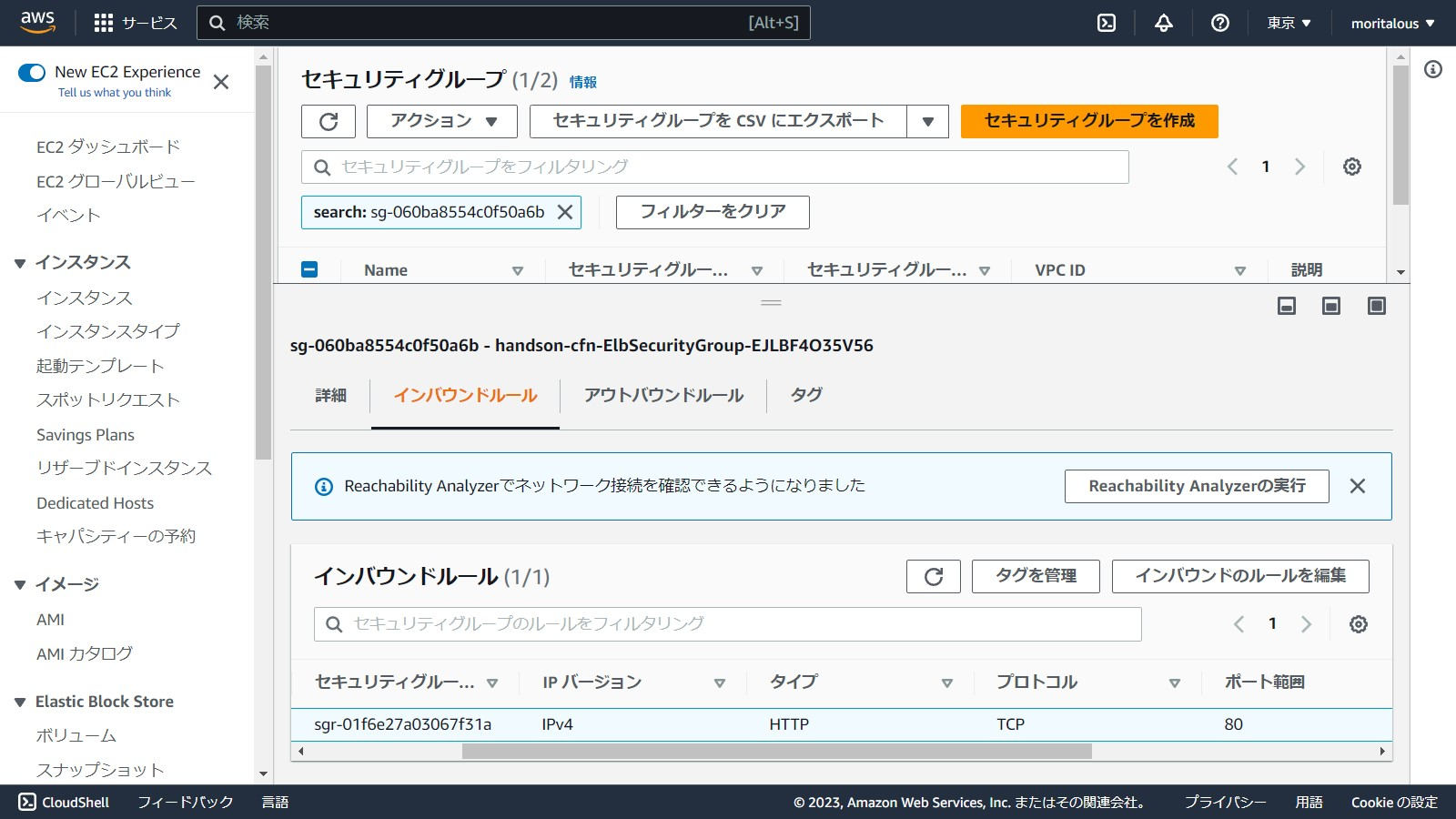This screenshot has height=819, width=1456.
Task: Open the CSV export split-button arrow
Action: [928, 121]
